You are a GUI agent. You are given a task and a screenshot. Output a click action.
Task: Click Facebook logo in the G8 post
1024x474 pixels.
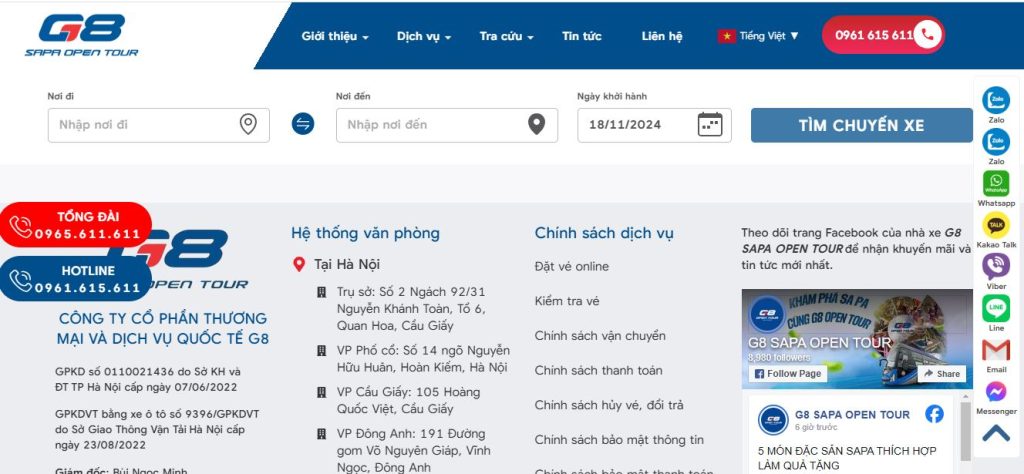click(935, 413)
